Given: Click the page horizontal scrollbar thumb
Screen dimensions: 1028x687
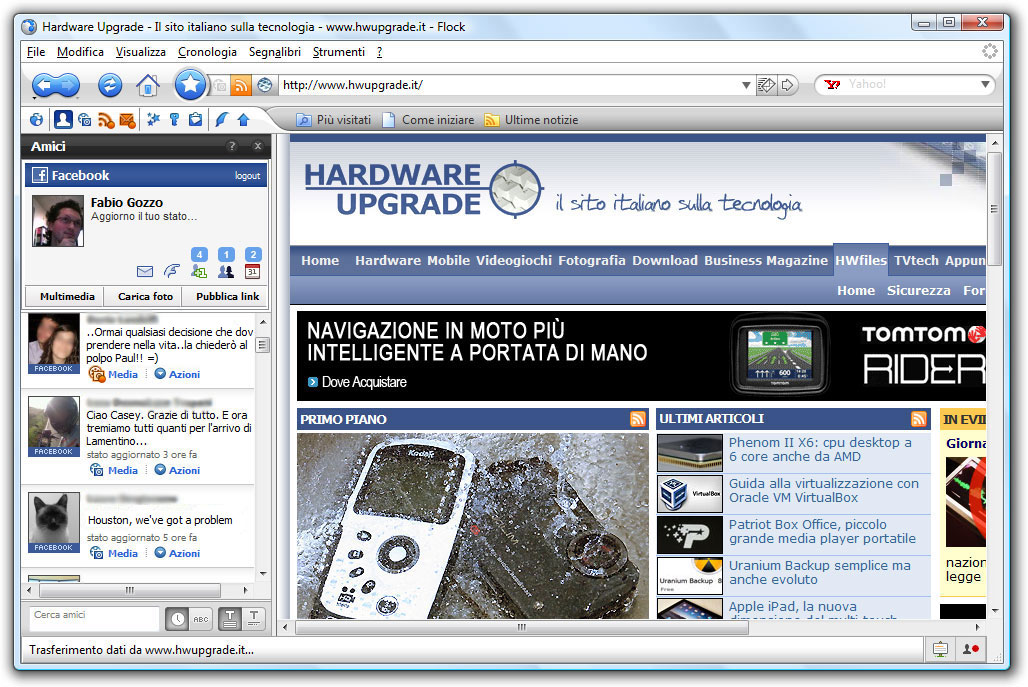Looking at the screenshot, I should coord(522,627).
